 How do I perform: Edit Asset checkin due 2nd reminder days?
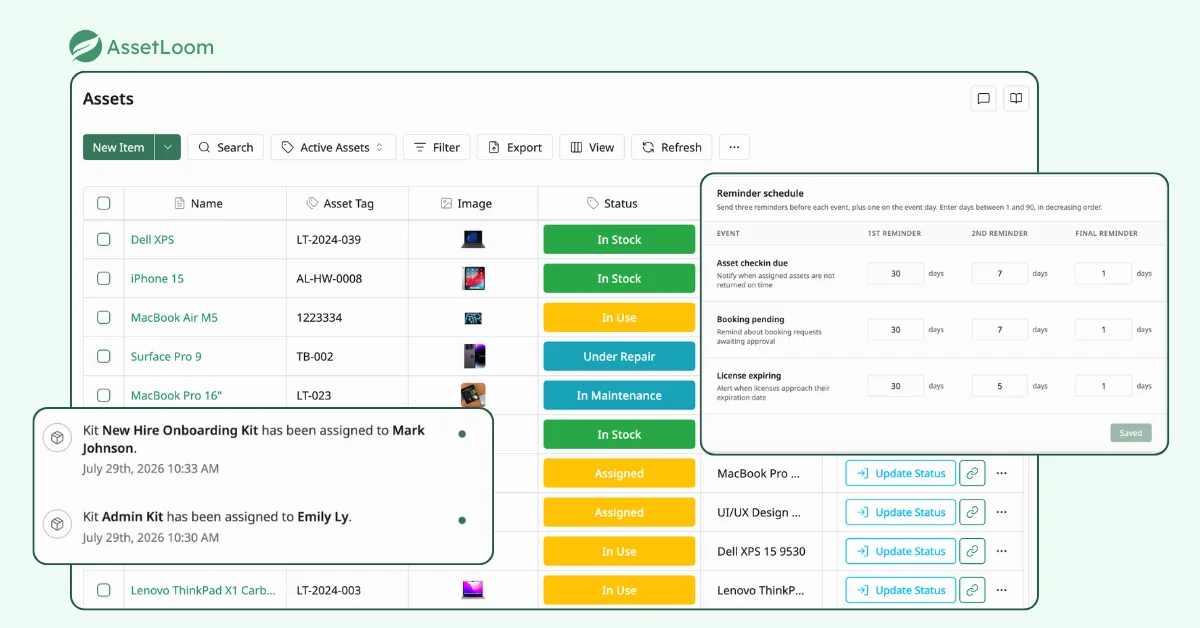(1000, 273)
